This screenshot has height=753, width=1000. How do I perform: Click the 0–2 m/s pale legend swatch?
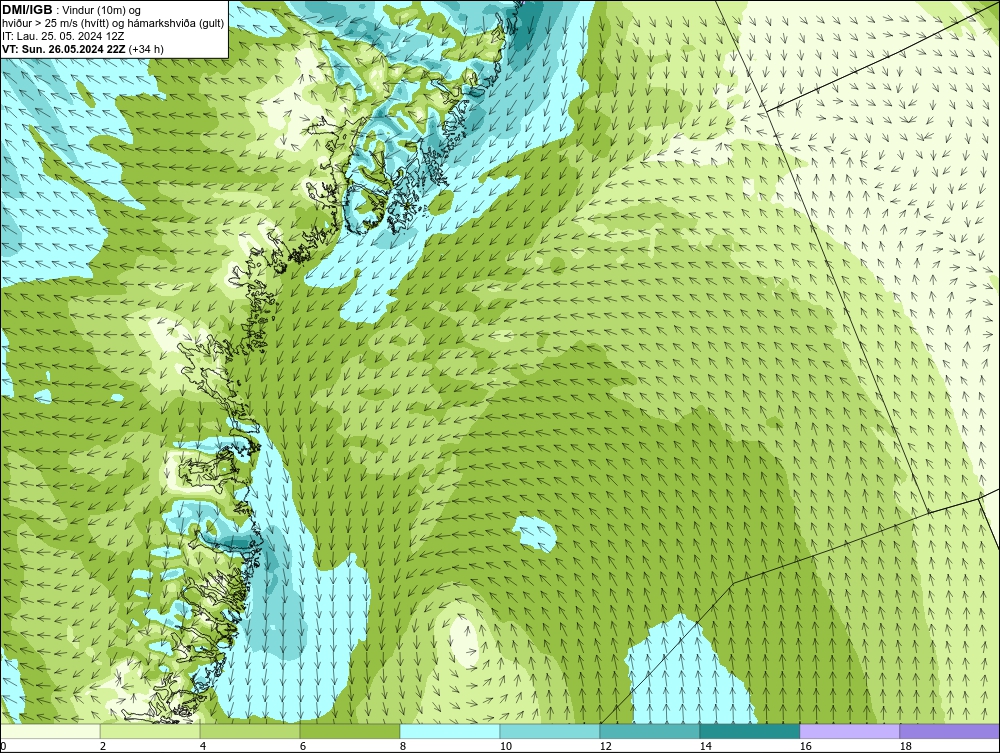pos(50,731)
